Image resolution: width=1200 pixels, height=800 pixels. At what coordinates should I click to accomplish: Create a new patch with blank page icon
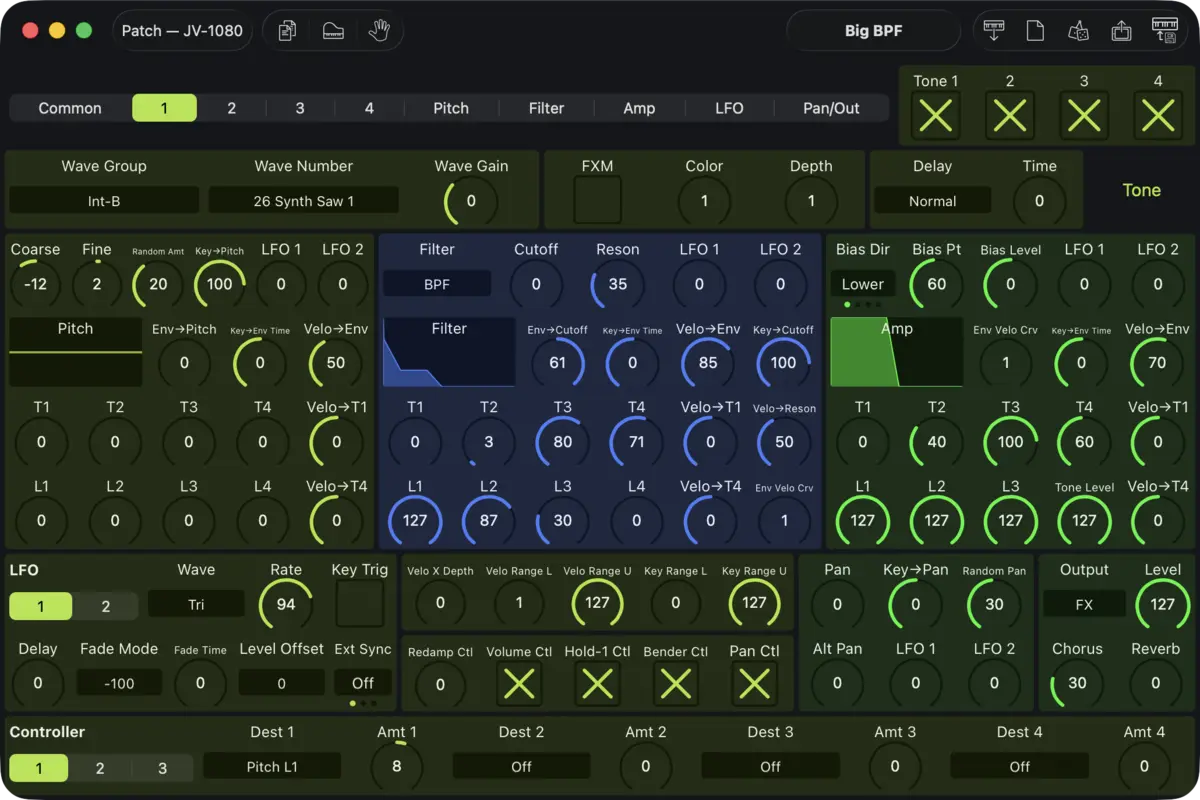click(1036, 31)
